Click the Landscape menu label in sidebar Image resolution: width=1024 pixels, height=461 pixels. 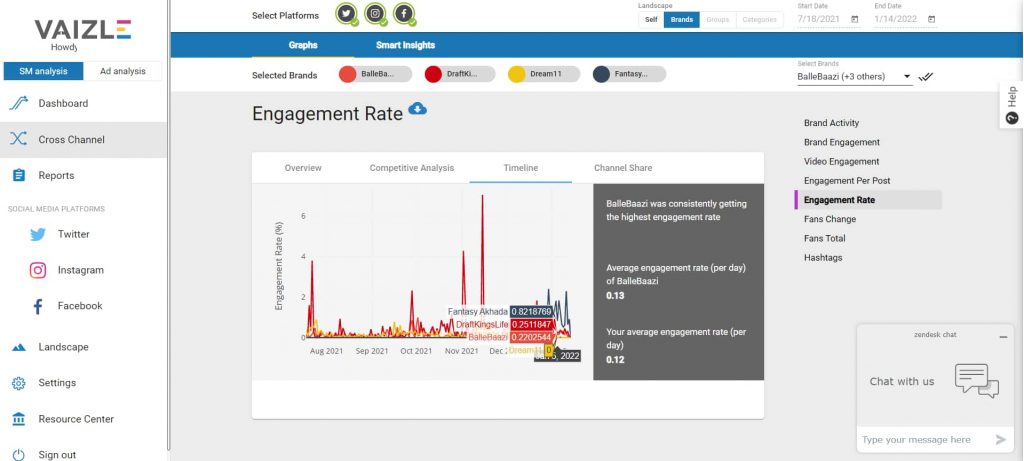point(63,347)
